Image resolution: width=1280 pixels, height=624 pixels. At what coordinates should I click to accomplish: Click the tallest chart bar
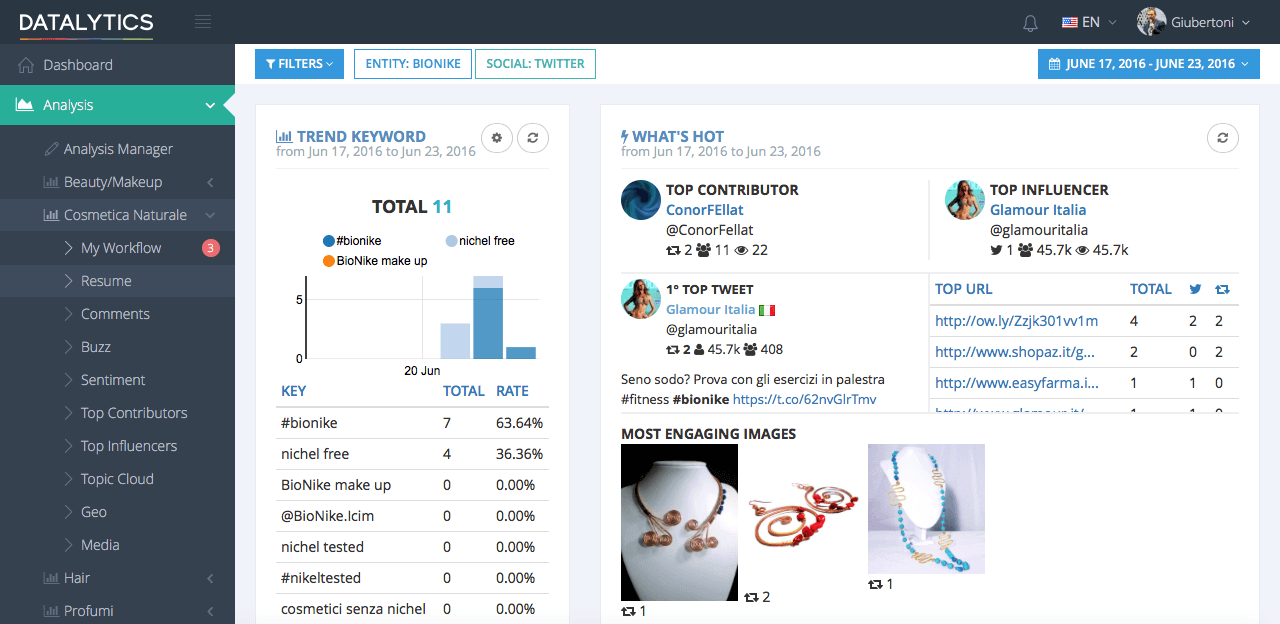coord(488,317)
